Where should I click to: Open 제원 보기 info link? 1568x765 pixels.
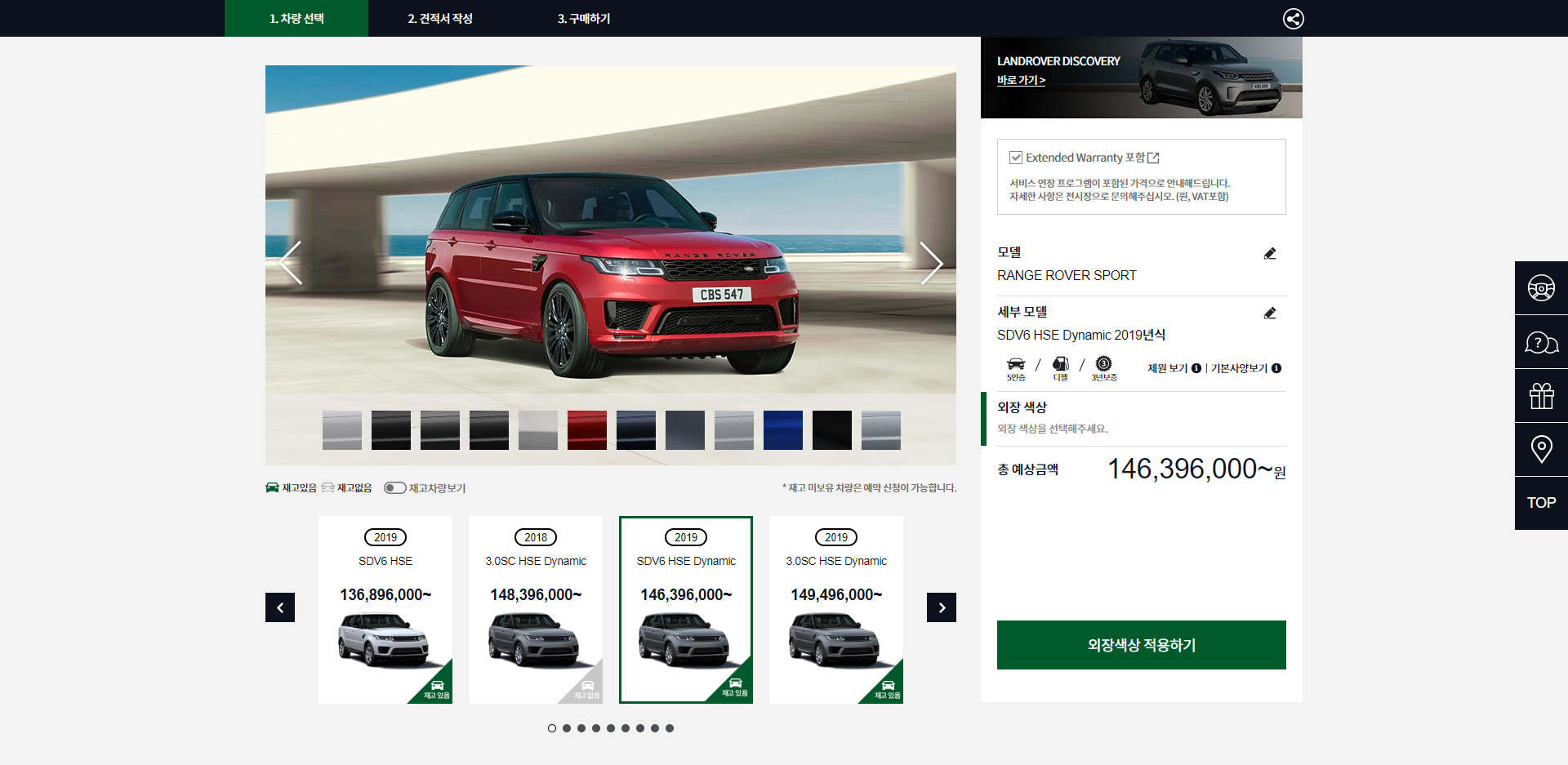[x=1174, y=368]
